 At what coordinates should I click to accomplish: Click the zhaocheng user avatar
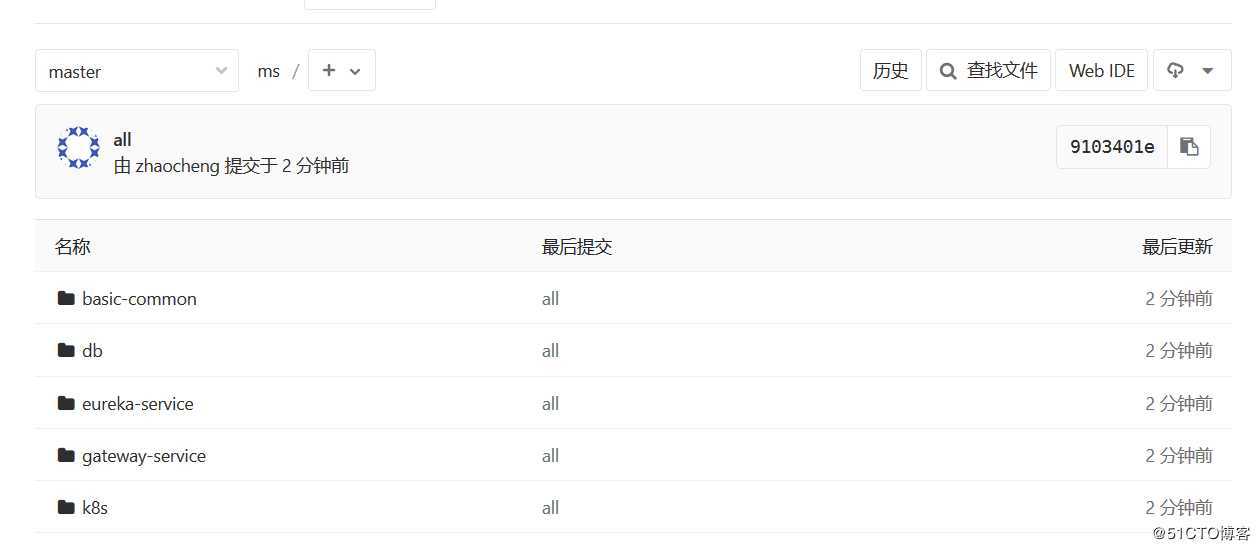coord(78,148)
